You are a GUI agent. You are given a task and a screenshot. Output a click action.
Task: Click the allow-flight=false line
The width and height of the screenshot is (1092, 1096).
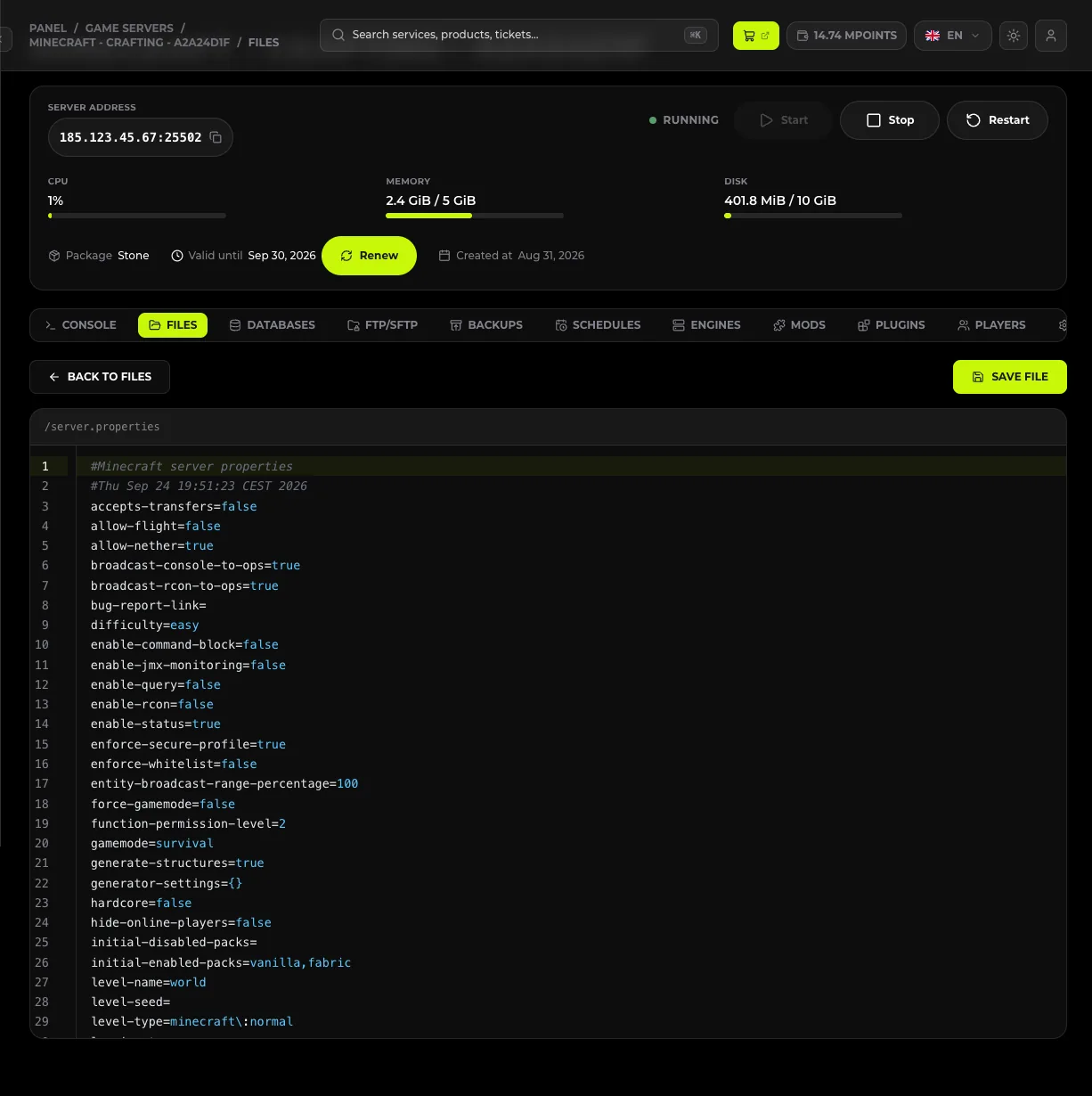tap(156, 526)
